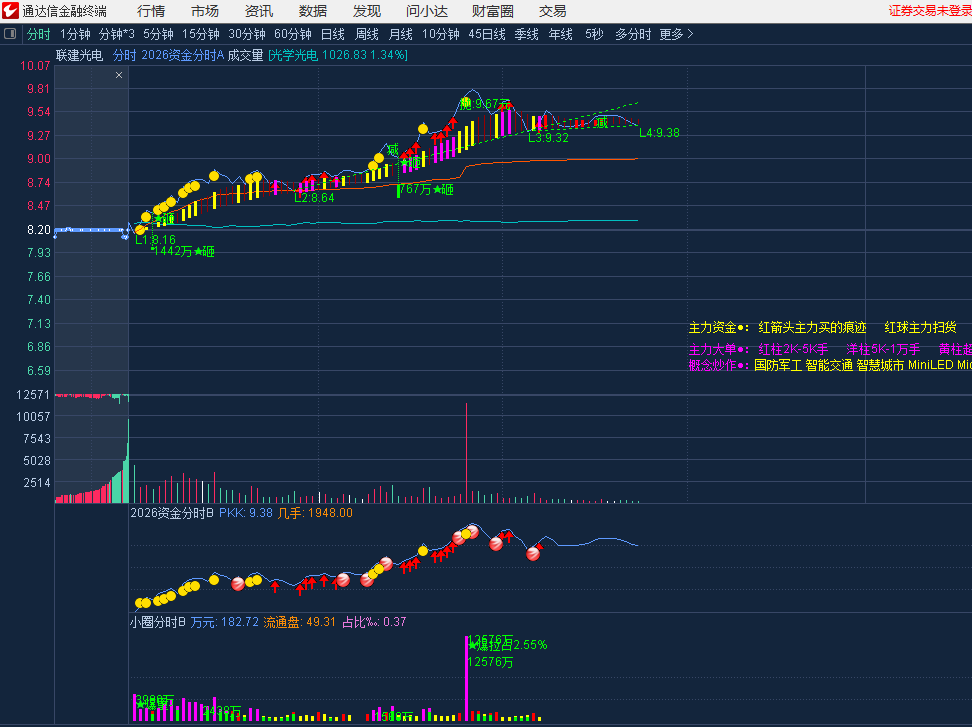Screen dimensions: 972x727
Task: Click the 证券交易未登录 login link
Action: (x=929, y=11)
